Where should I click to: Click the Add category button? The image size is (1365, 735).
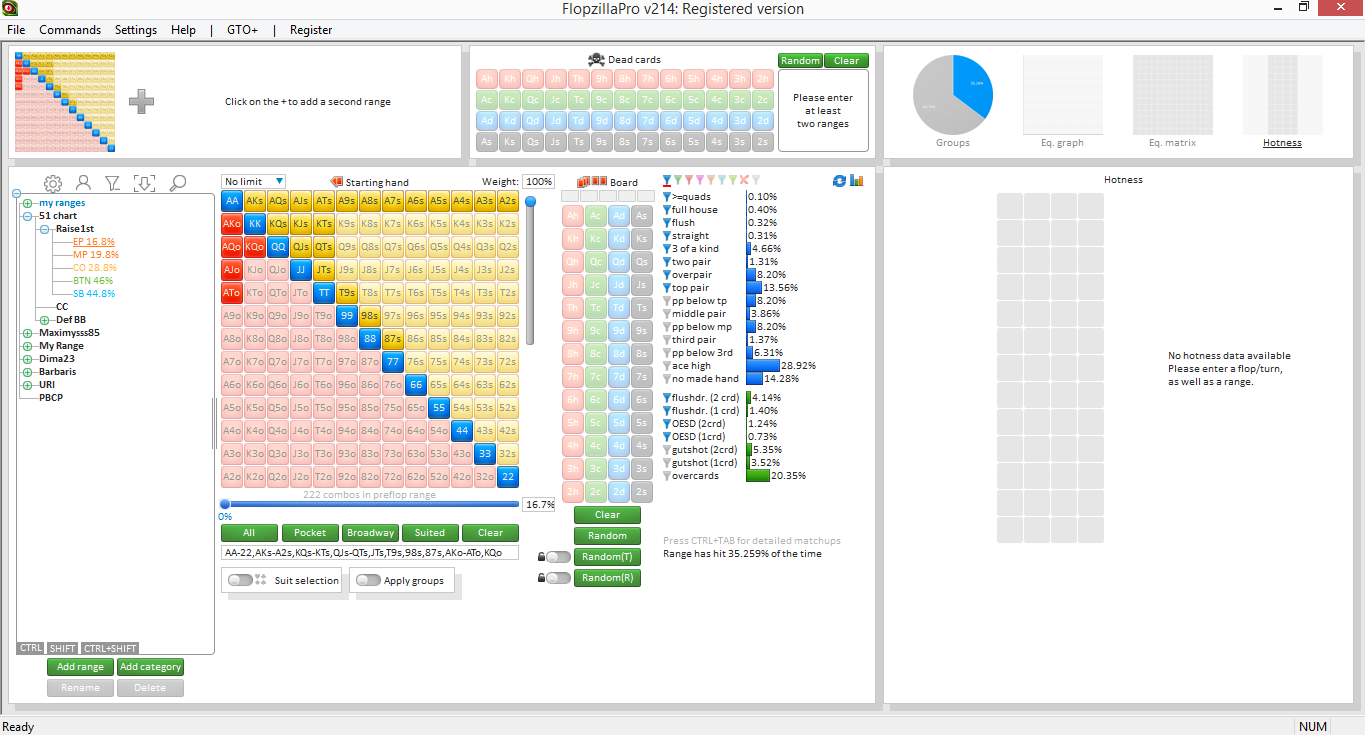[150, 667]
